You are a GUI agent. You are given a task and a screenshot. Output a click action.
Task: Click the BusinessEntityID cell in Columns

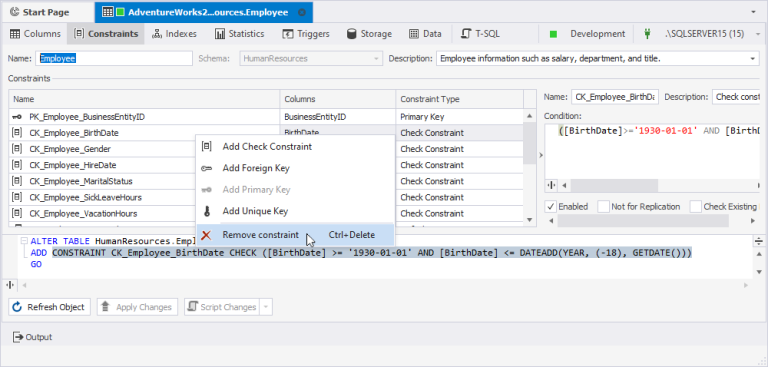pyautogui.click(x=337, y=117)
